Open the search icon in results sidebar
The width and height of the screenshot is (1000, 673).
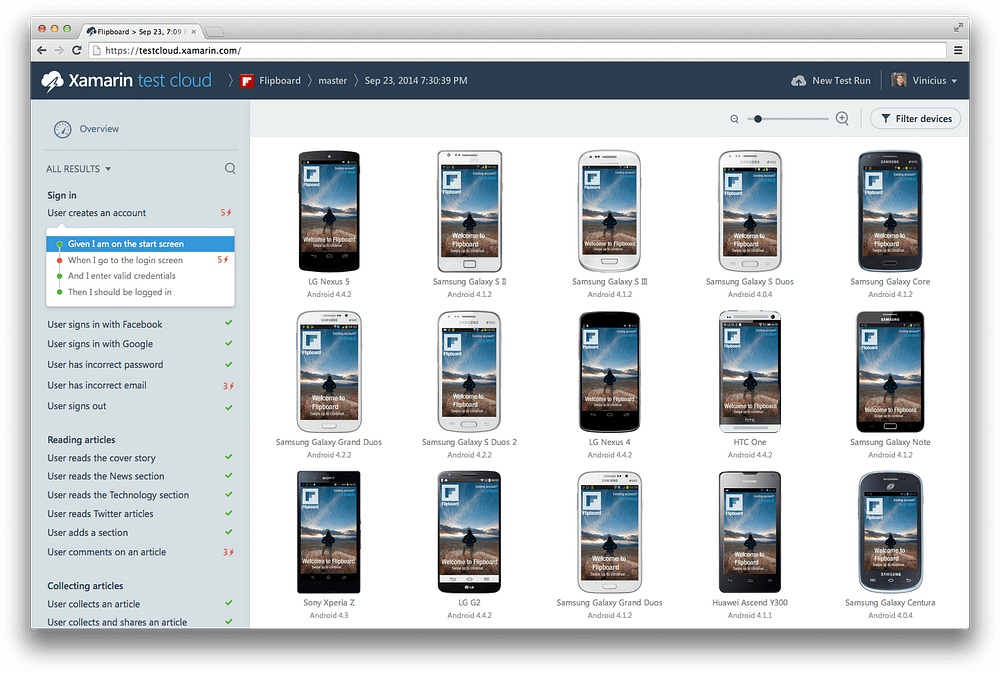click(x=230, y=168)
